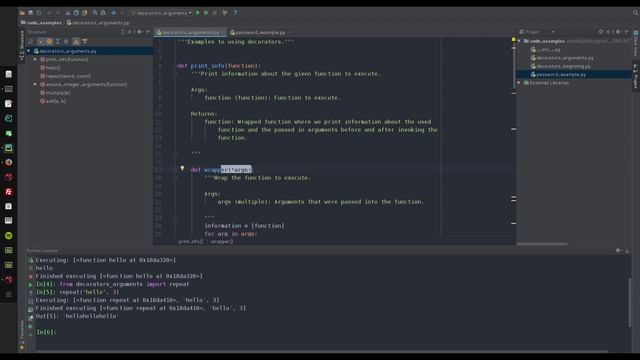This screenshot has height=360, width=640.
Task: Click the scroll-from-source icon in Project panel header
Action: pyautogui.click(x=601, y=32)
